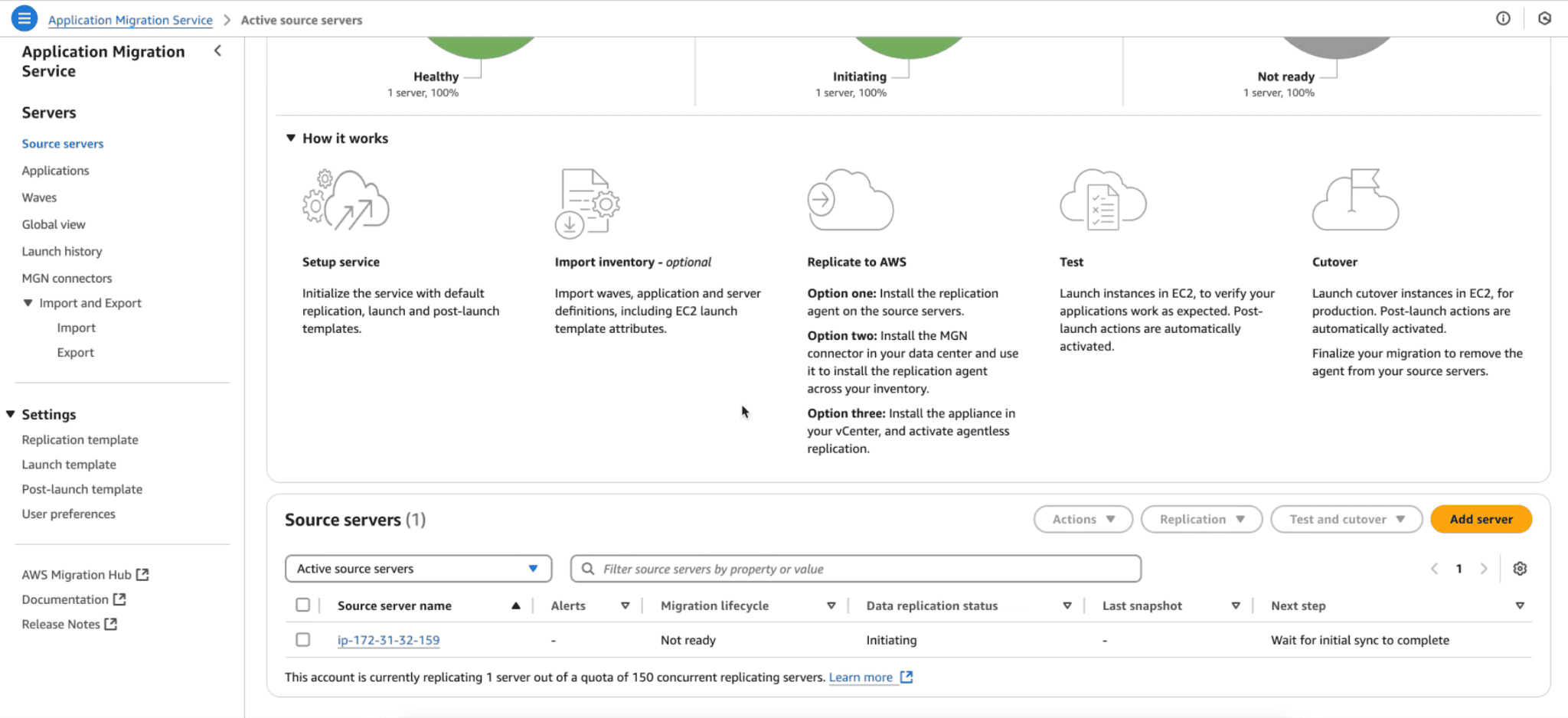Click external link icon beside AWS Migration Hub
Viewport: 1568px width, 718px height.
(x=142, y=574)
